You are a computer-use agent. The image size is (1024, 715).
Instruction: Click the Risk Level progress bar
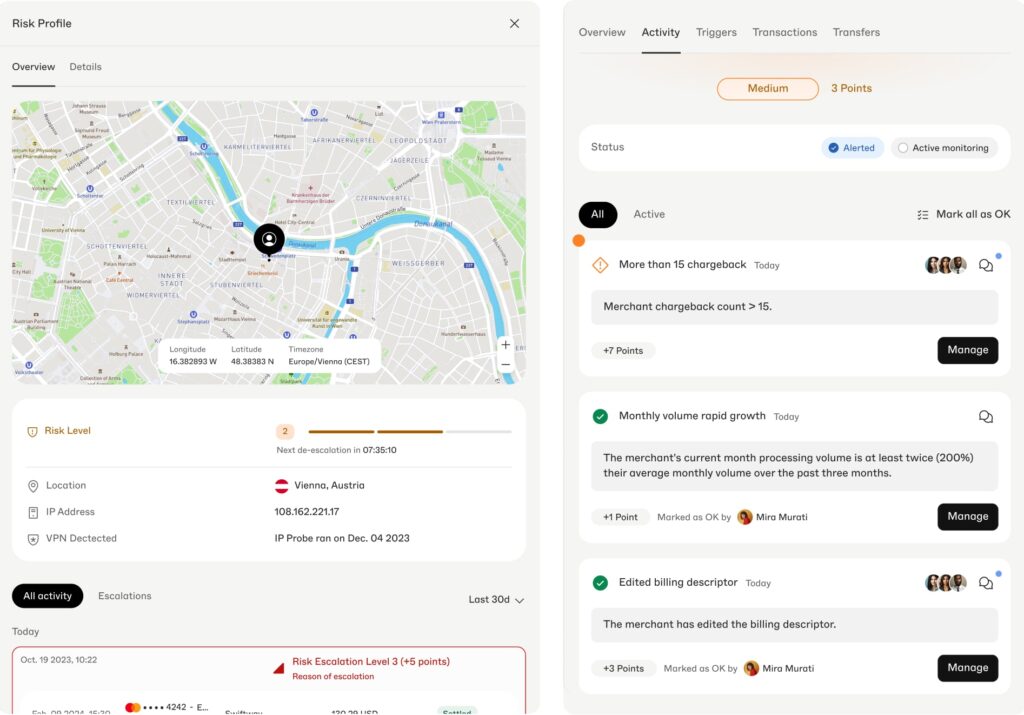410,432
